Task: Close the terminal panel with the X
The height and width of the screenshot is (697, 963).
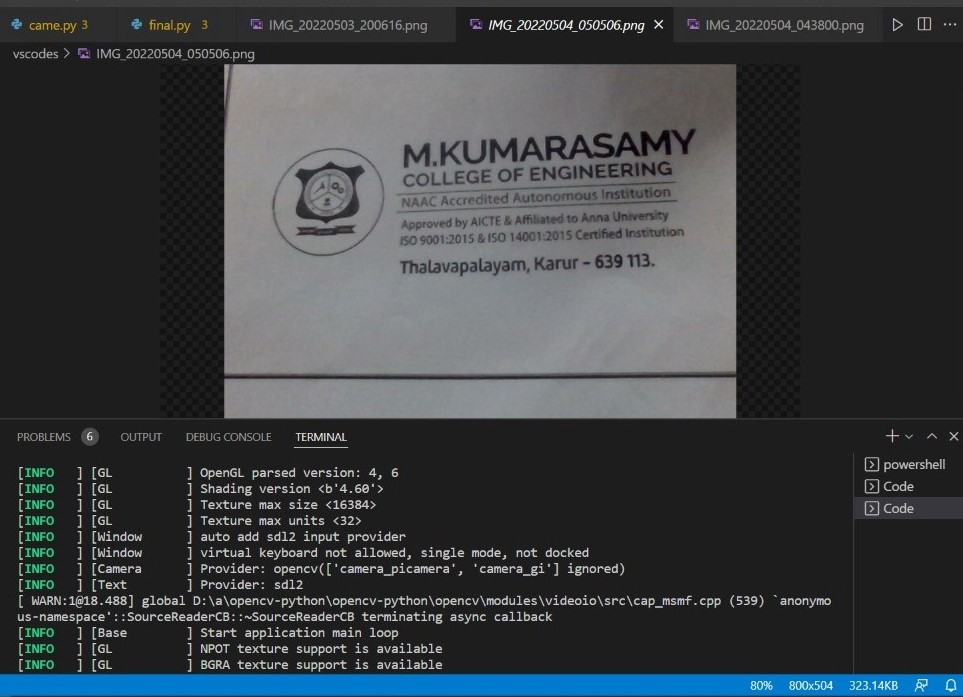Action: tap(953, 436)
